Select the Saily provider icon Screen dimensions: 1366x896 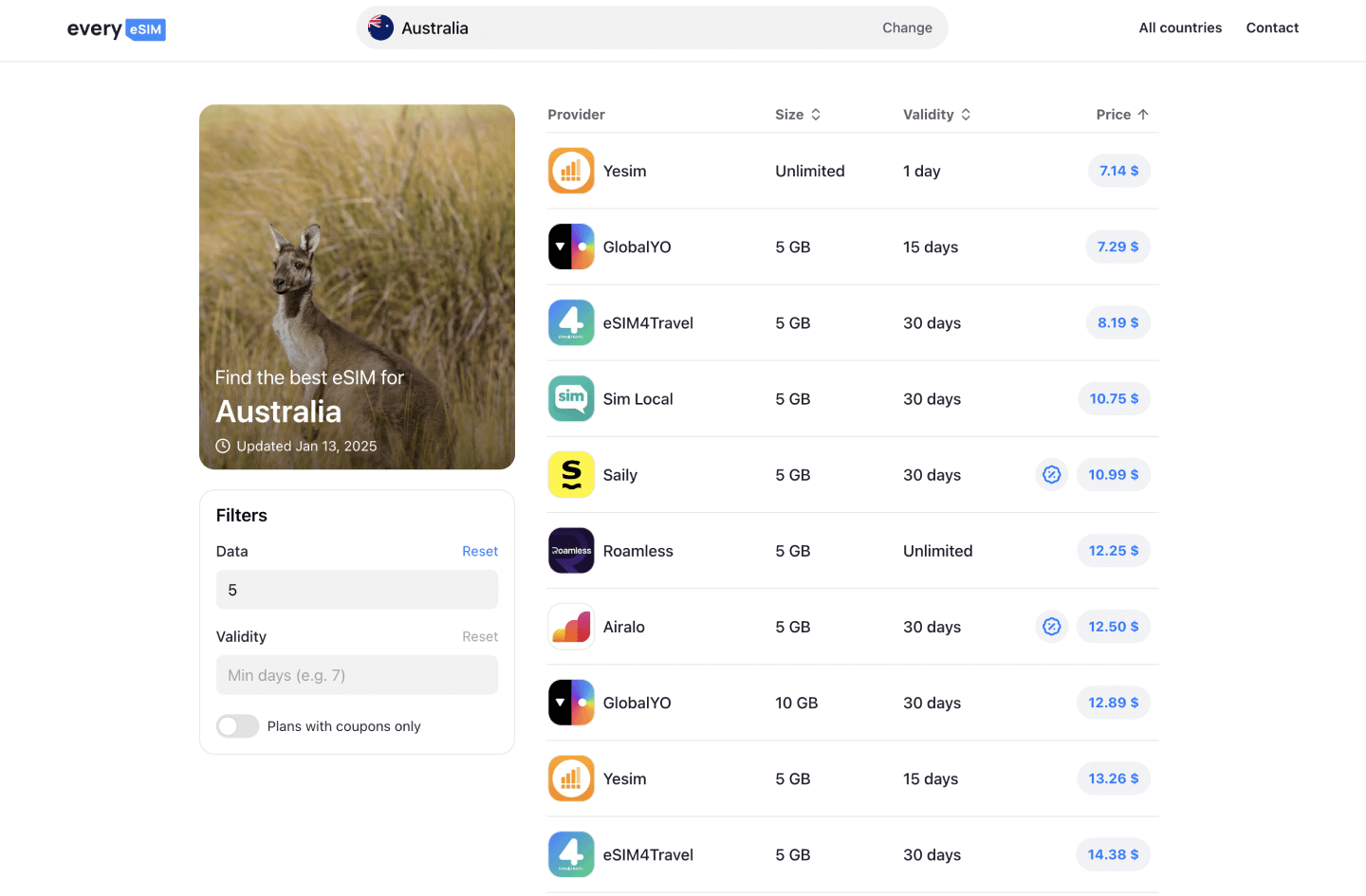(571, 474)
